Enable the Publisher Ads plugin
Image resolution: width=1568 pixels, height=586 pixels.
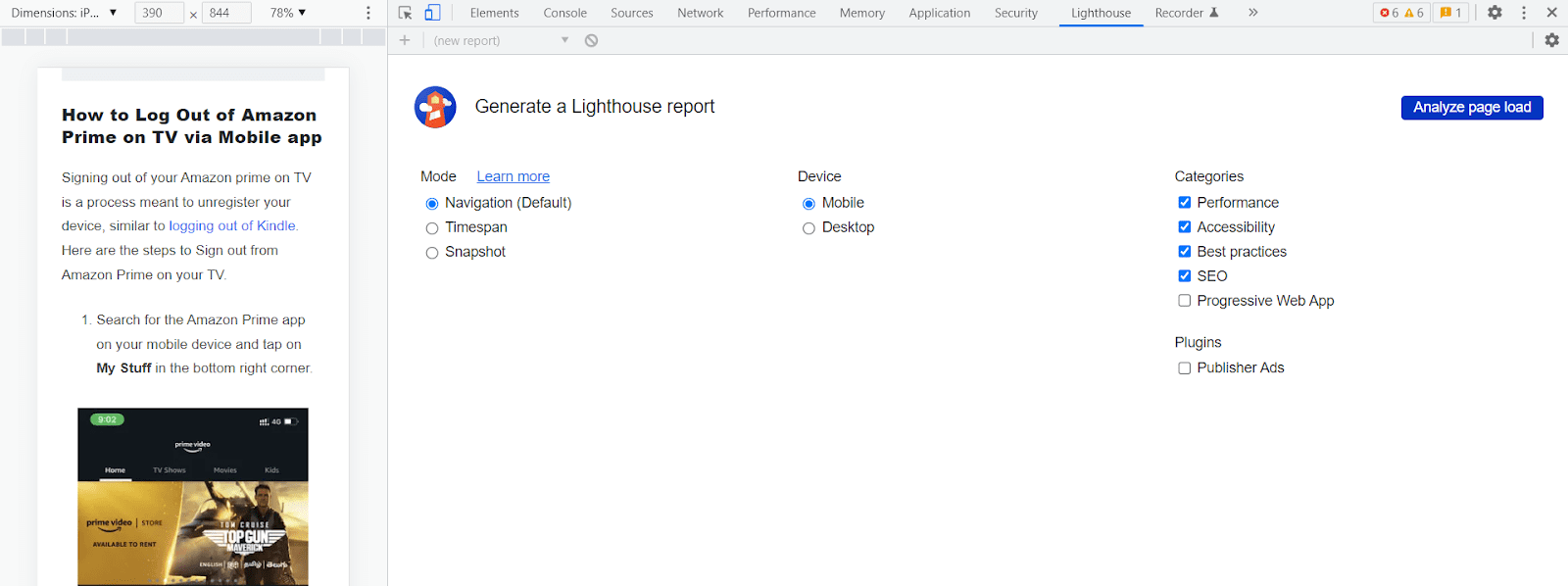(x=1185, y=368)
